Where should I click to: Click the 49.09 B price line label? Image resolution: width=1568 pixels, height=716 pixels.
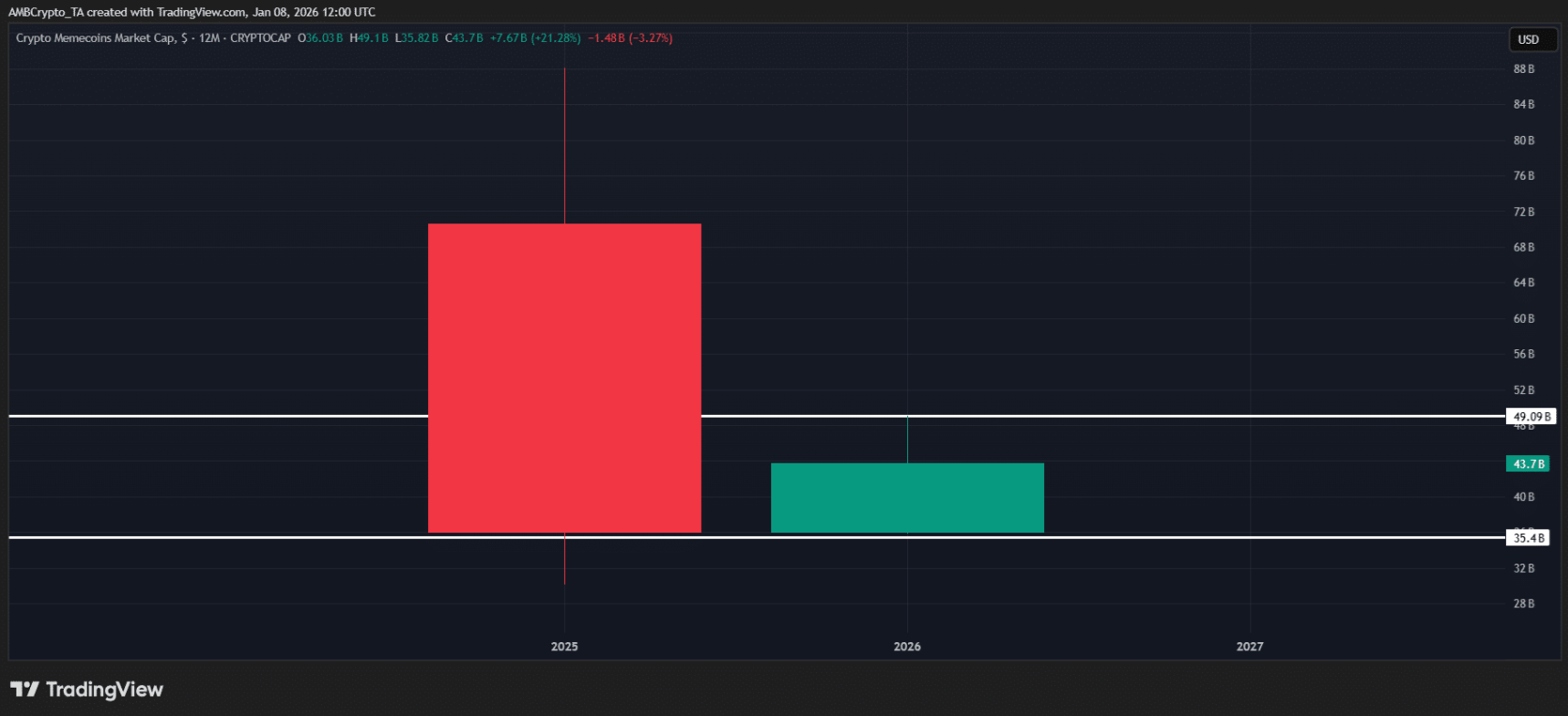[x=1531, y=417]
